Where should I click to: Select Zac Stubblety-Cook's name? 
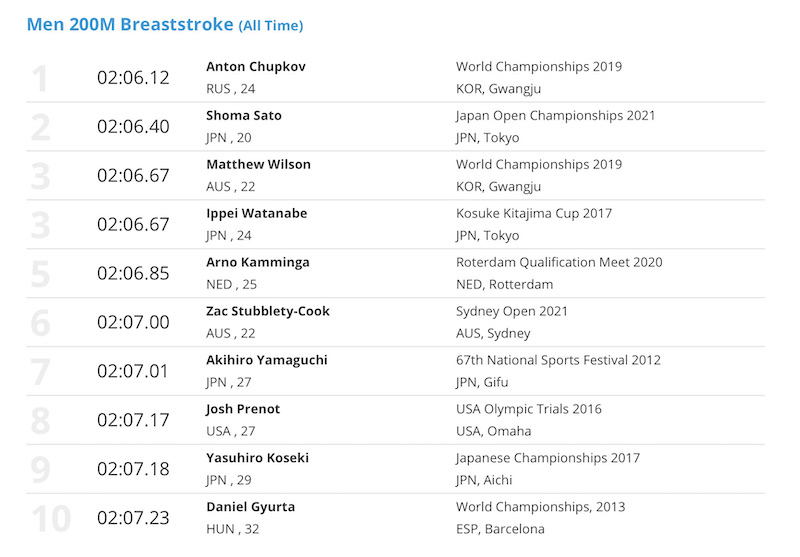tap(267, 312)
